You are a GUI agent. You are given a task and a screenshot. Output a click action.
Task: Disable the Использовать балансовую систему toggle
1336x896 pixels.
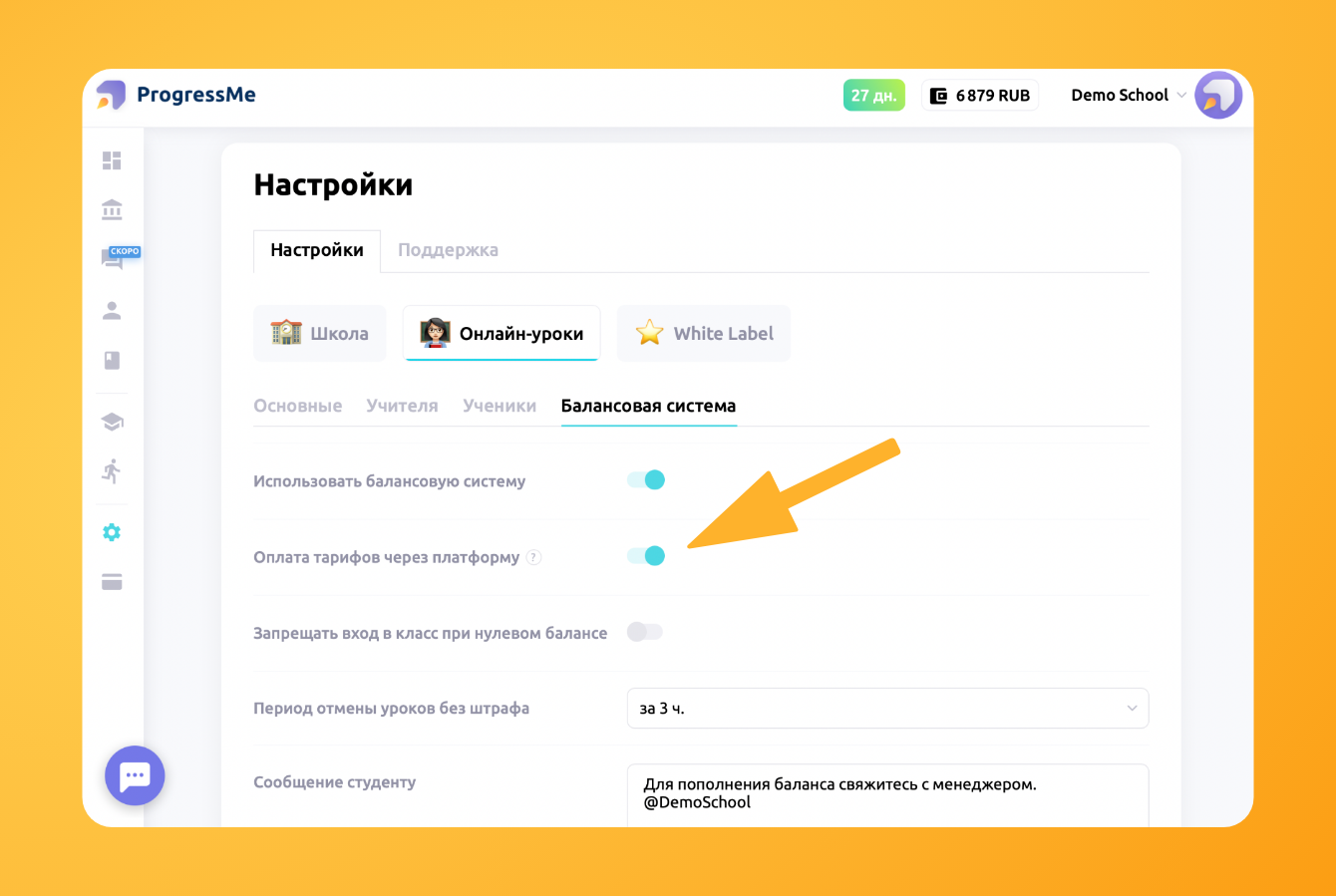[646, 480]
